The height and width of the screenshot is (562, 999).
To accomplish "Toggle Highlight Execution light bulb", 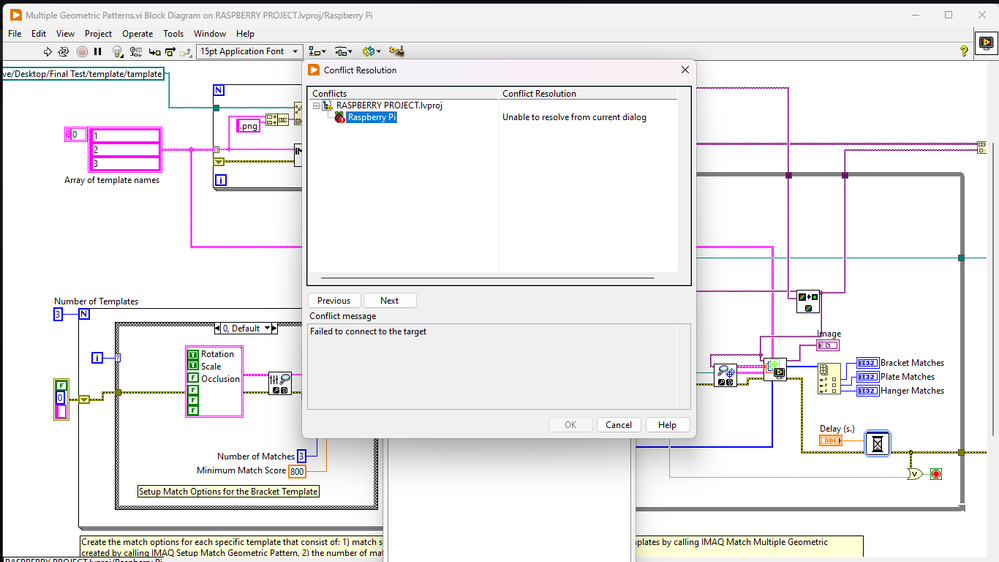I will 117,52.
